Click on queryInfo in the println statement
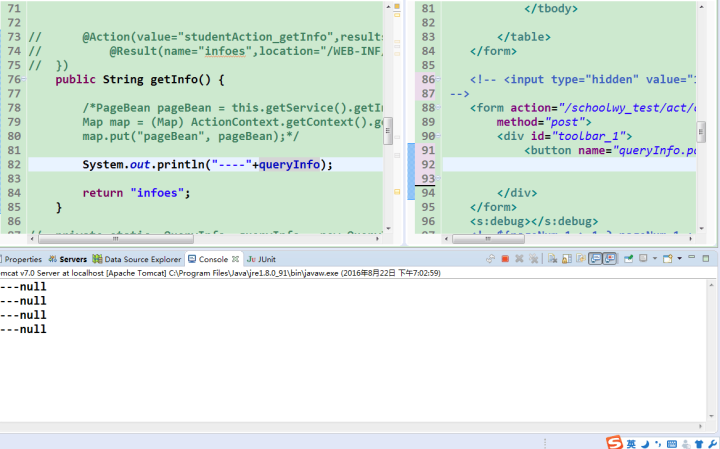This screenshot has width=720, height=449. (x=289, y=164)
